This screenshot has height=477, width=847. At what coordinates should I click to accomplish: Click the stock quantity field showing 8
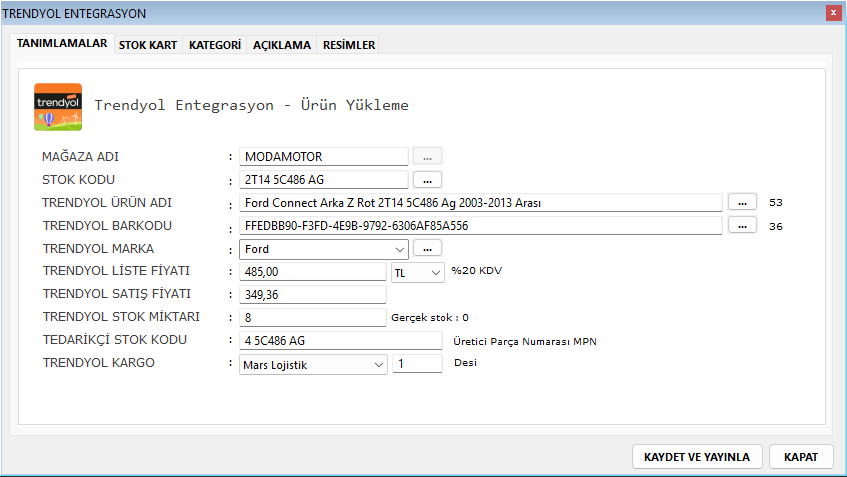tap(313, 318)
